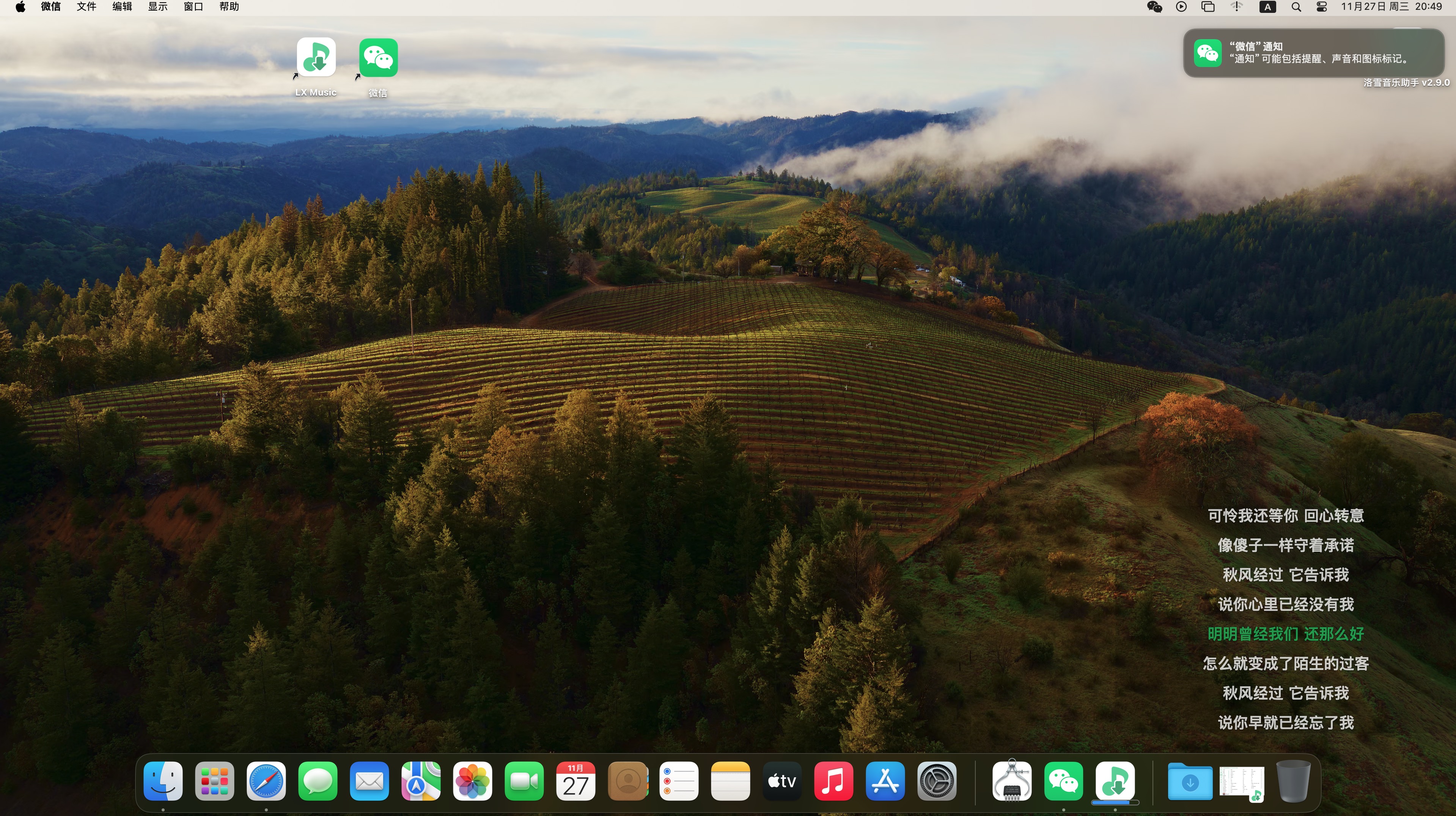Image resolution: width=1456 pixels, height=816 pixels.
Task: Open the 显示 menu
Action: tap(158, 7)
